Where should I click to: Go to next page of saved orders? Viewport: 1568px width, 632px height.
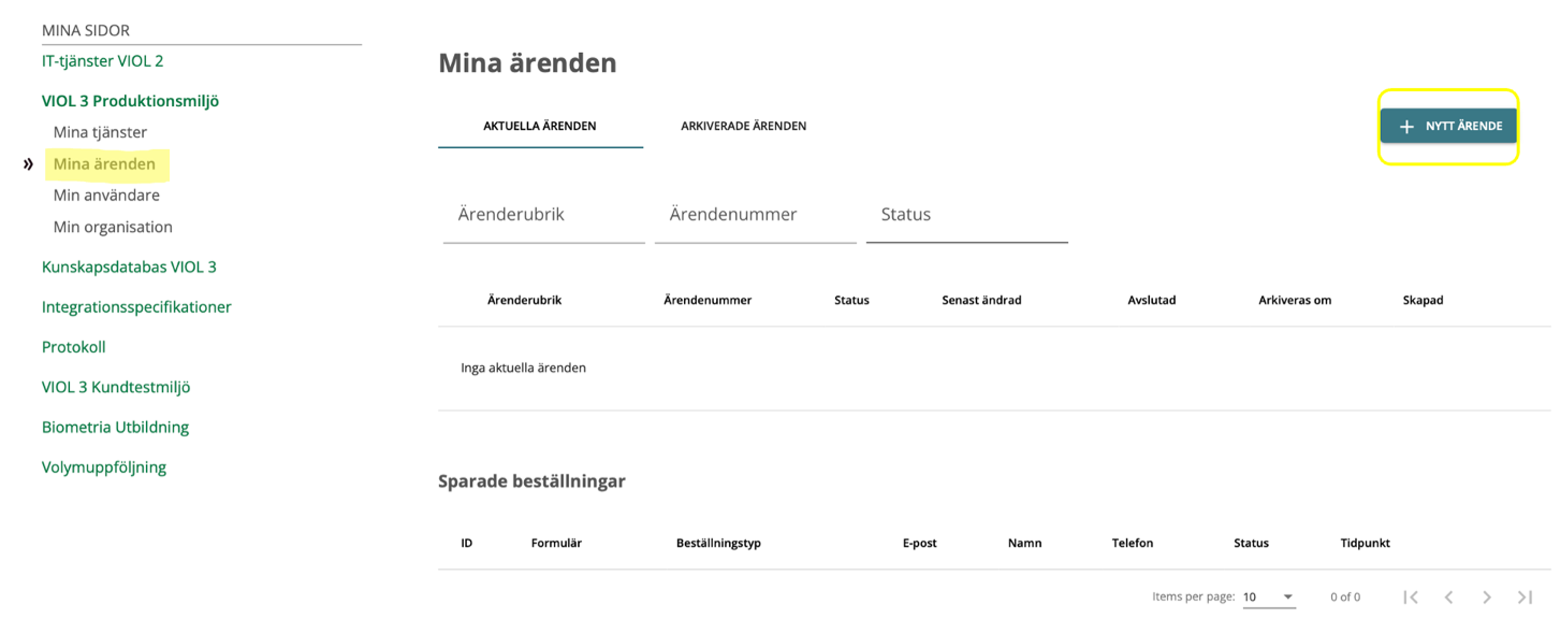coord(1487,597)
